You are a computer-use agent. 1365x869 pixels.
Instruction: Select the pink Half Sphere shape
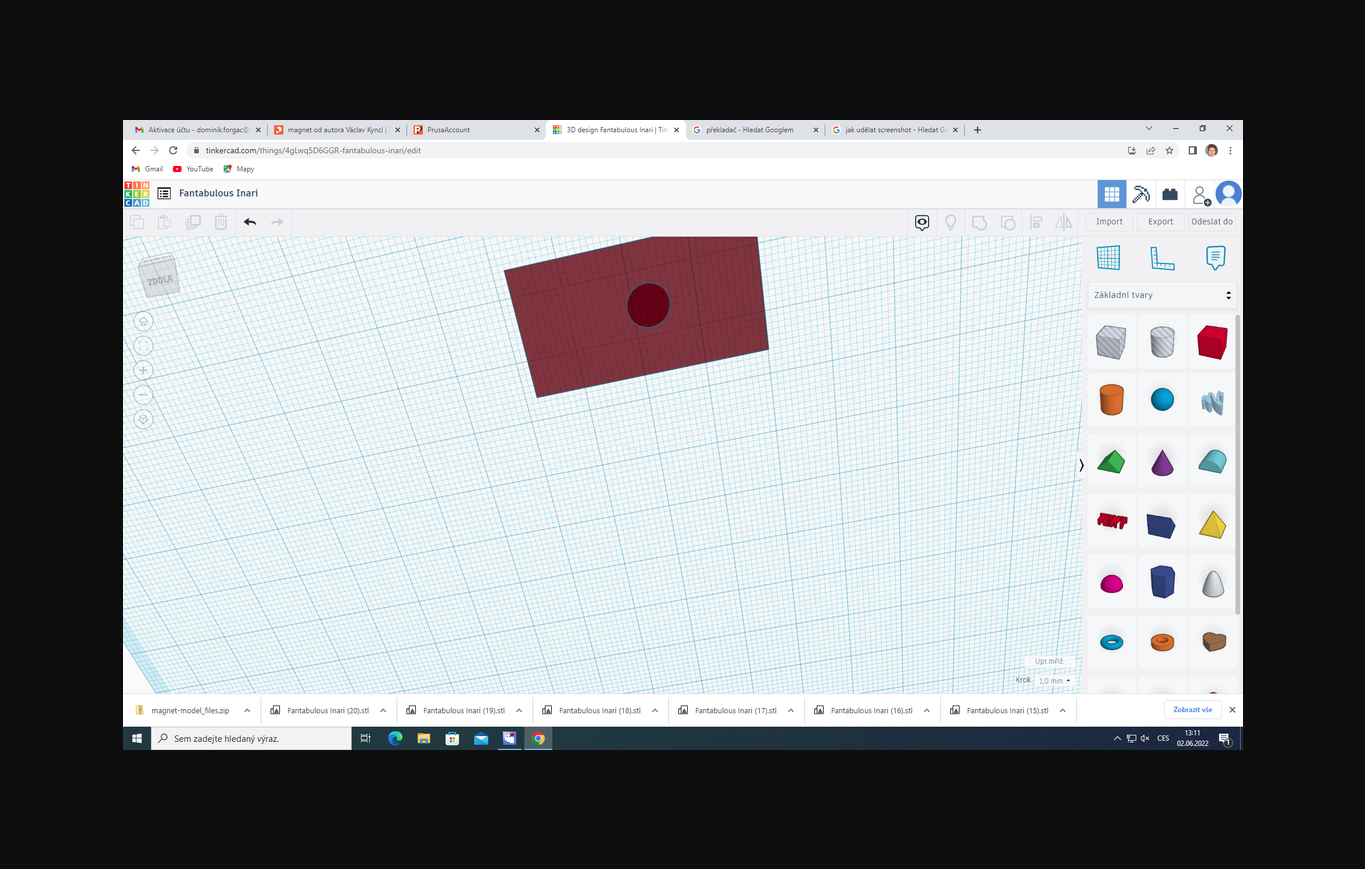(1111, 583)
